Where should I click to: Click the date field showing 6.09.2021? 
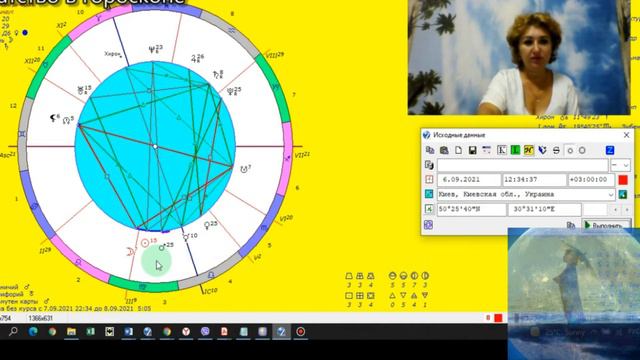click(469, 180)
